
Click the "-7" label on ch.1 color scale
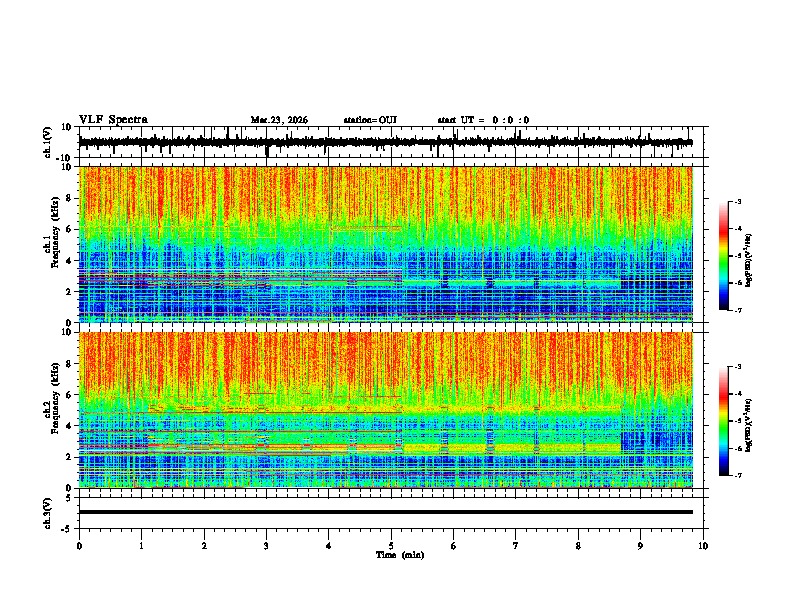(x=737, y=310)
